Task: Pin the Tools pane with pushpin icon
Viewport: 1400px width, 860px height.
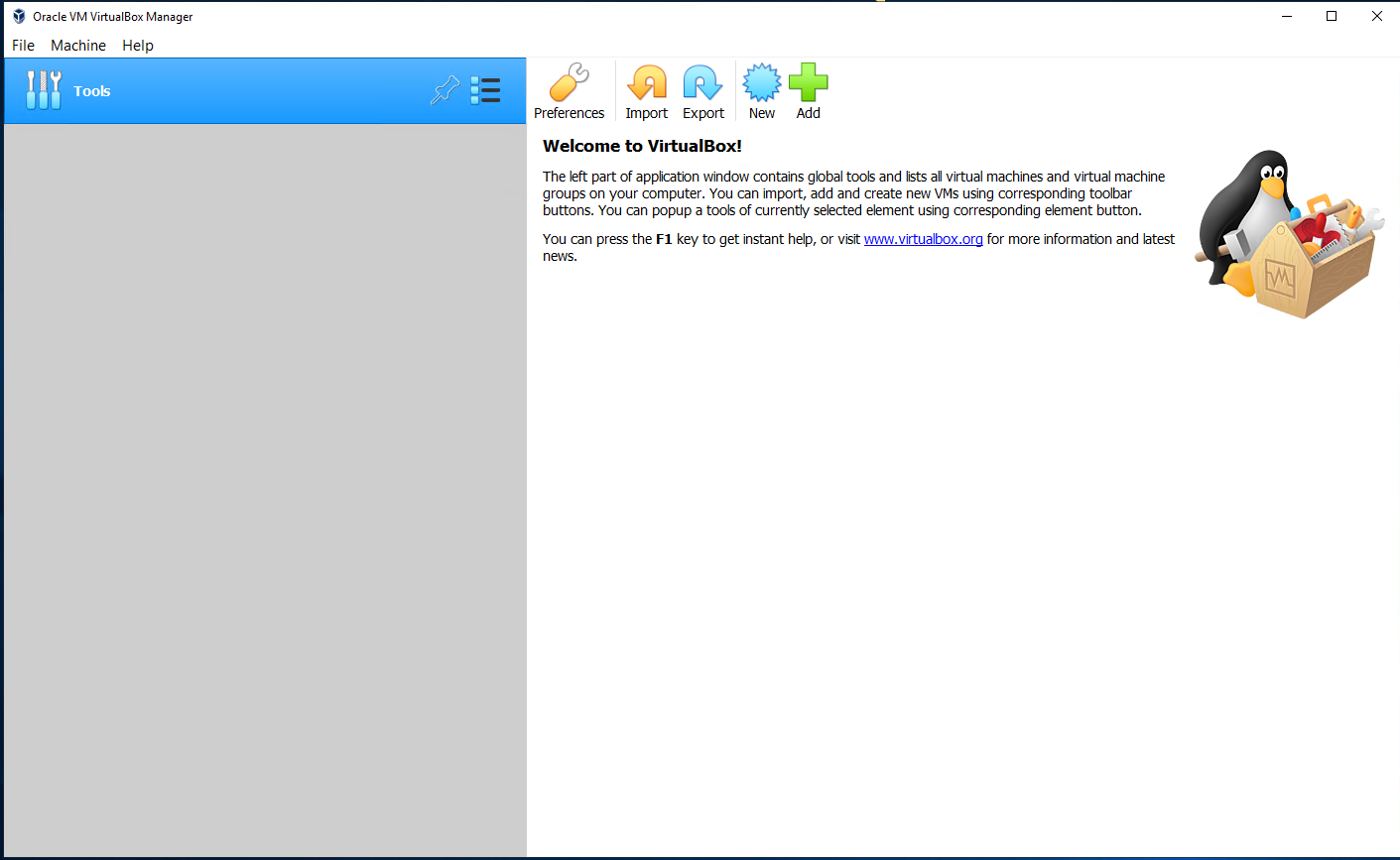Action: tap(445, 90)
